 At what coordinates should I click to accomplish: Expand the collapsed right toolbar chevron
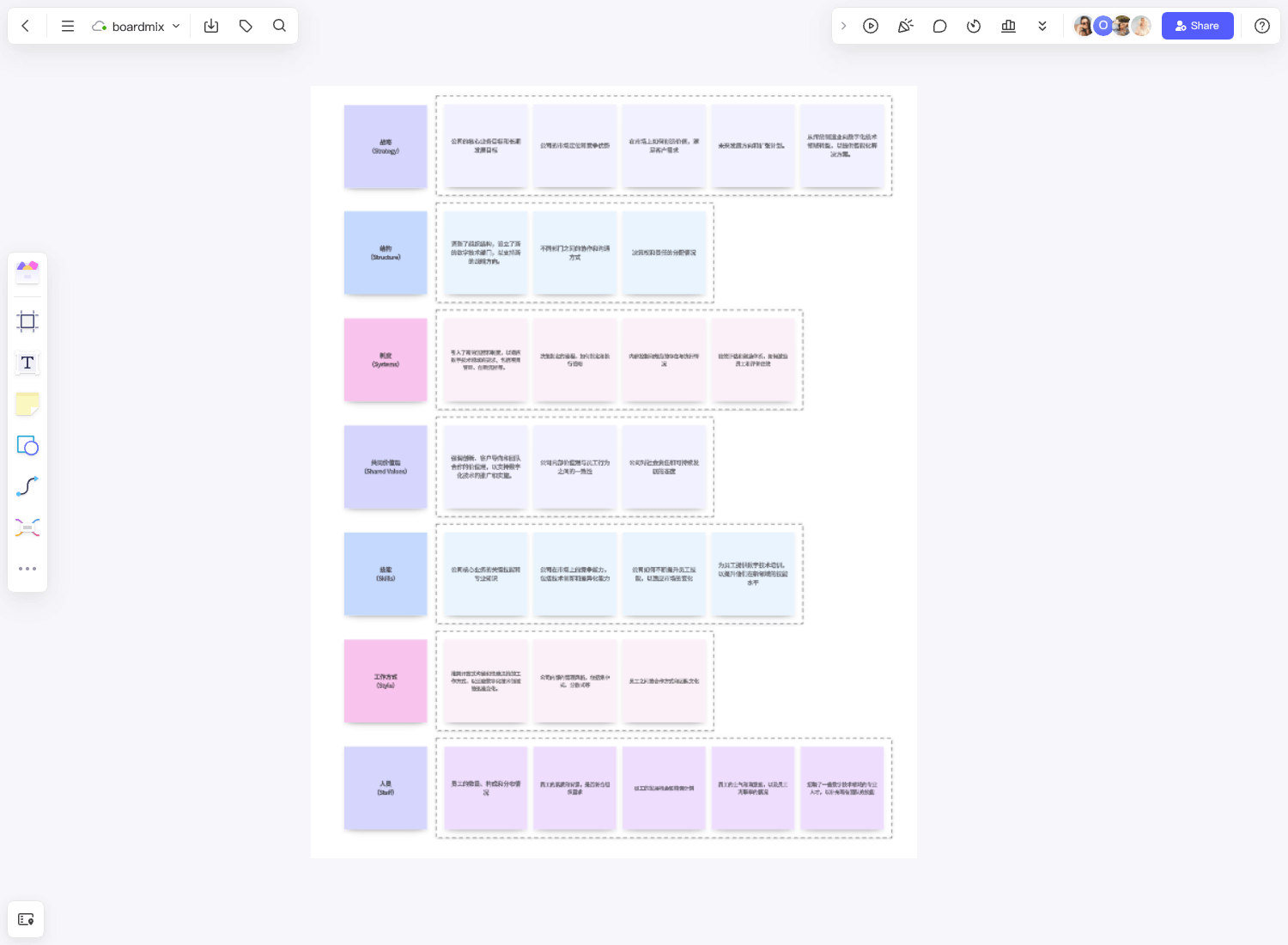pos(843,26)
